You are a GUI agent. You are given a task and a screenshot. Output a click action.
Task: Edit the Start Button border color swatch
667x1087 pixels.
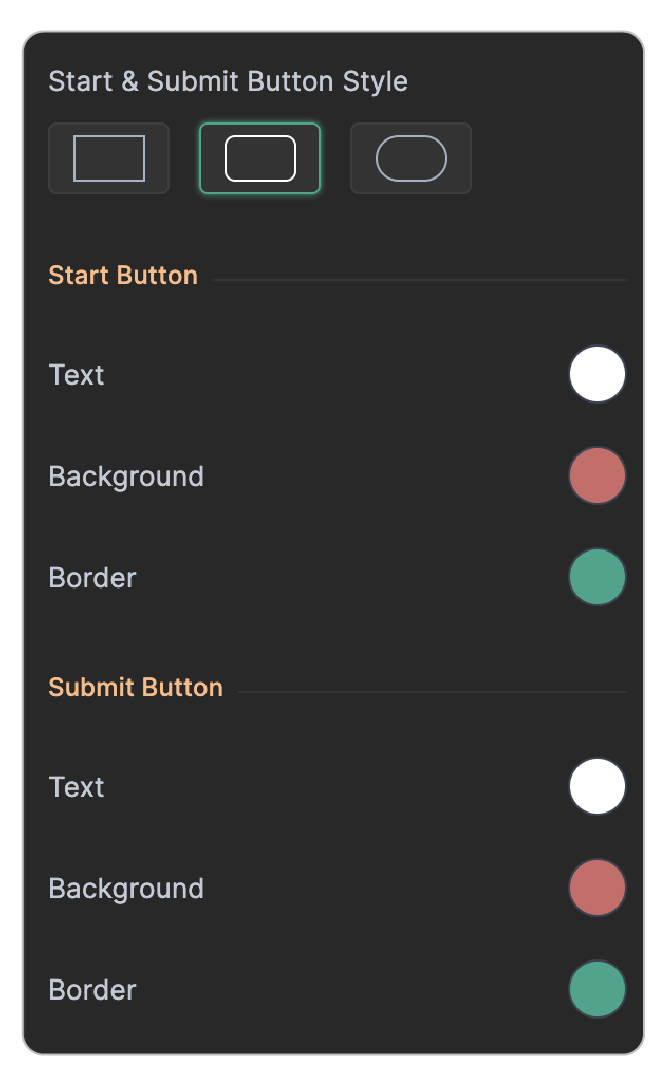click(597, 577)
